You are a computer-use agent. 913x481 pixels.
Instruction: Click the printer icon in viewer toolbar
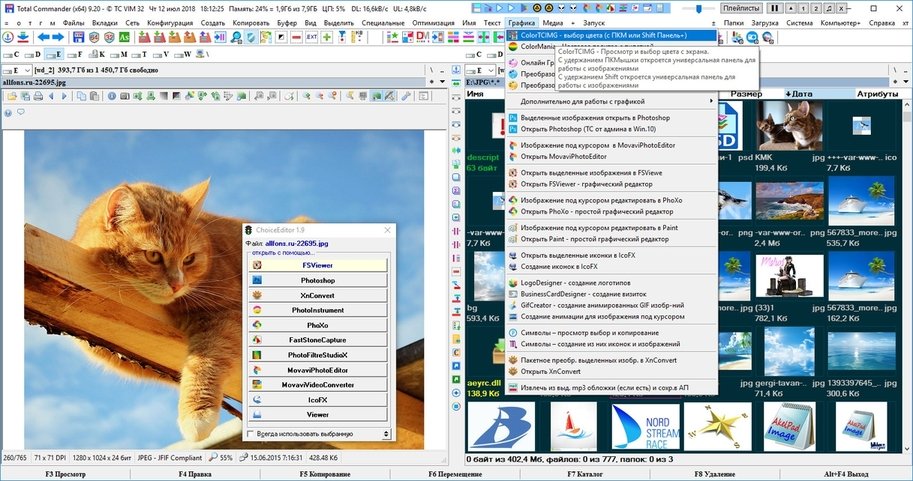(x=38, y=96)
